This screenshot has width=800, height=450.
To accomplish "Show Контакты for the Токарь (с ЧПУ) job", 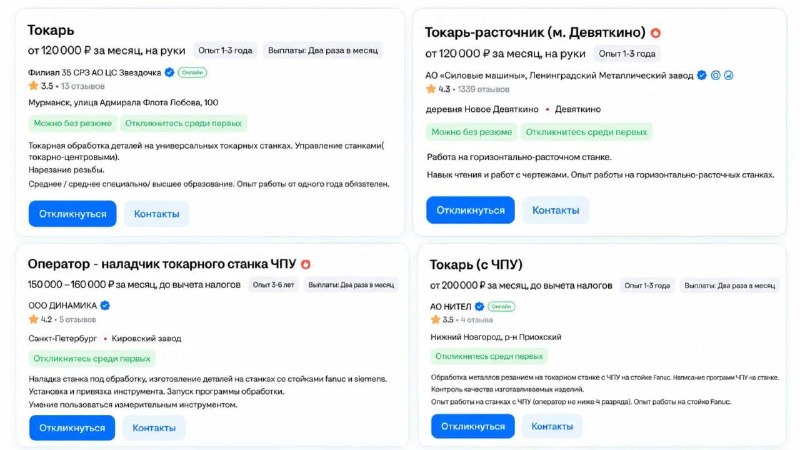I will point(552,427).
